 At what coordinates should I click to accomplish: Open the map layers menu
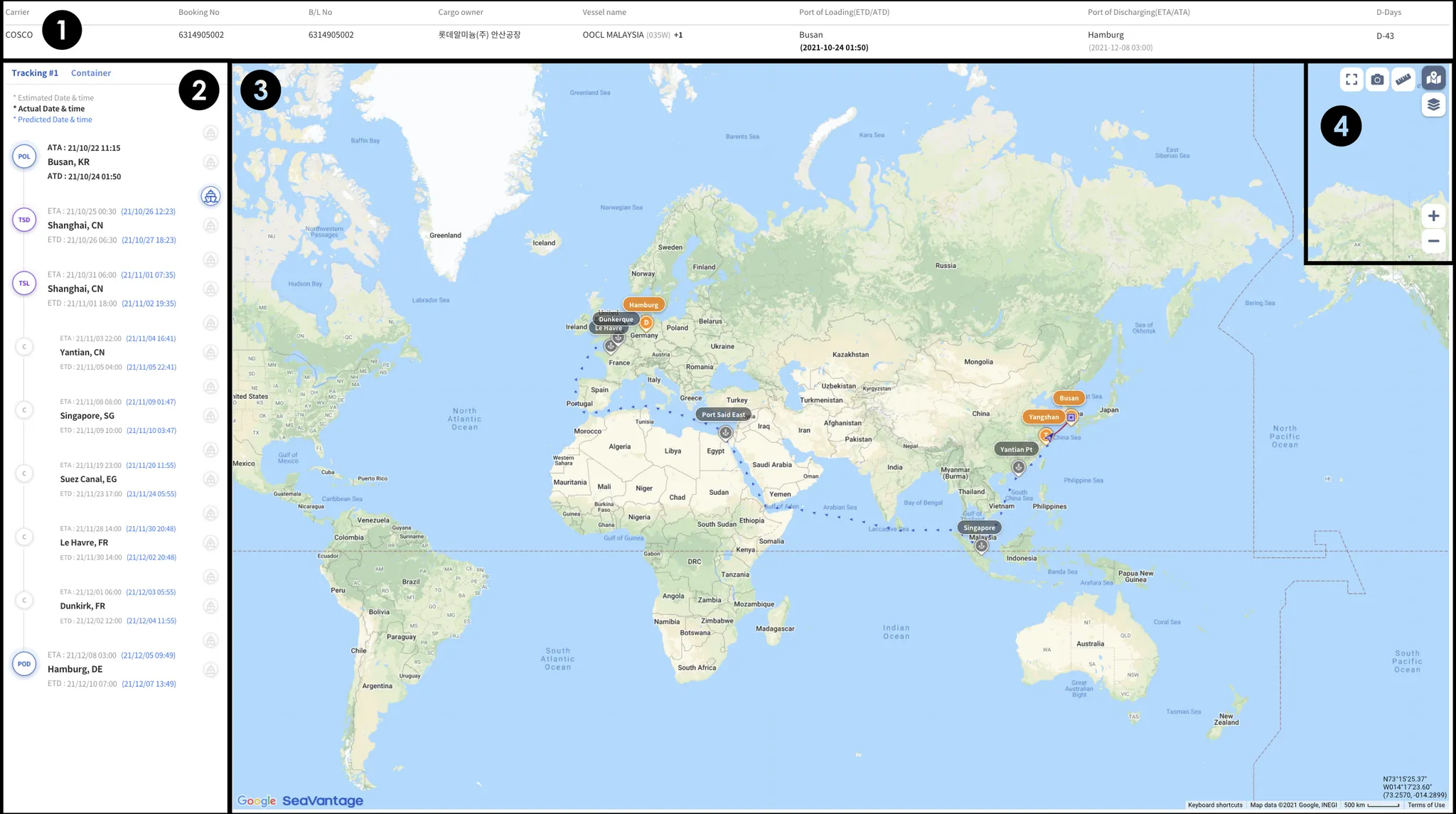coord(1433,105)
